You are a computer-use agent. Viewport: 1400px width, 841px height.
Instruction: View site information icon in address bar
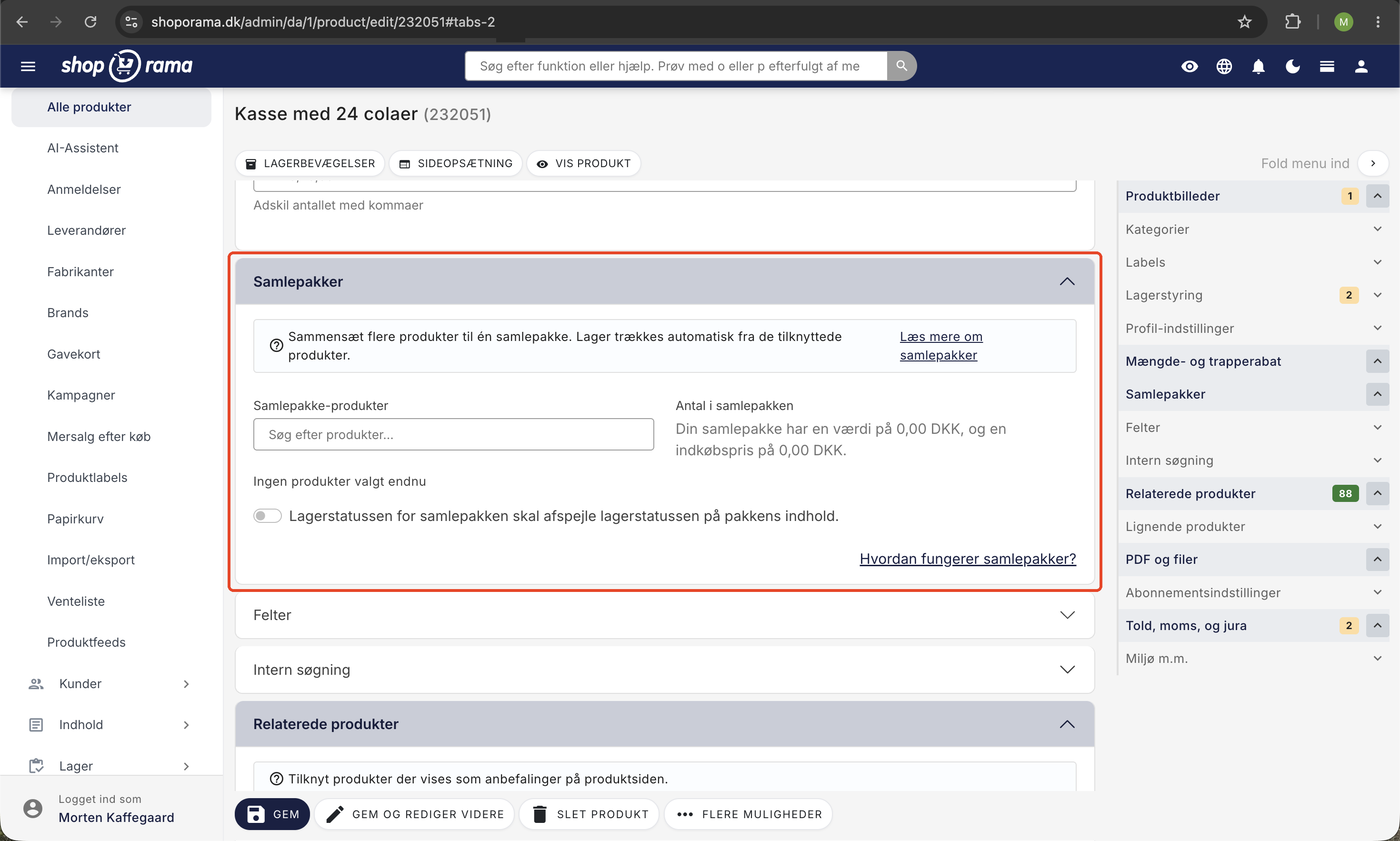pyautogui.click(x=131, y=21)
